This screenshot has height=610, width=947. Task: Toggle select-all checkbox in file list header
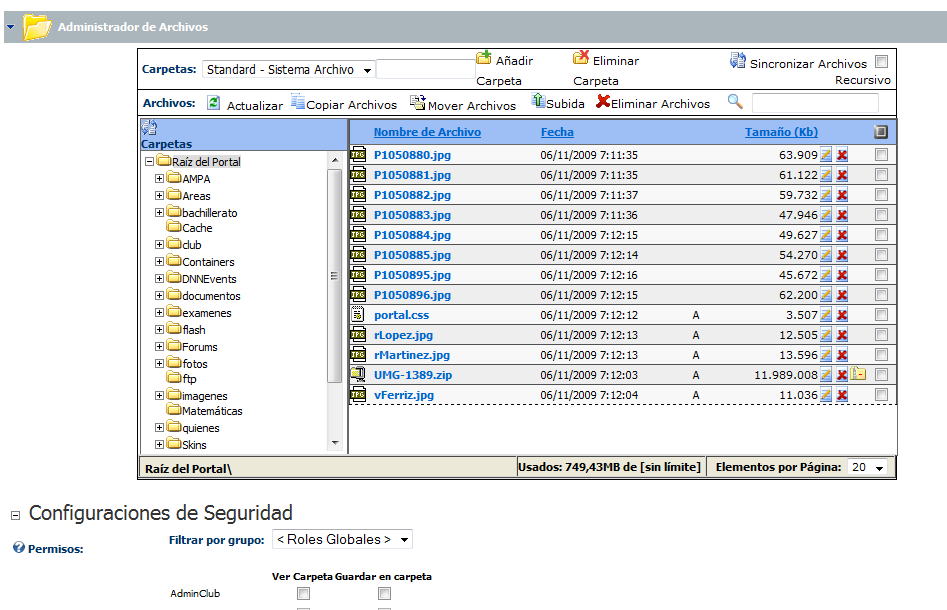tap(881, 132)
